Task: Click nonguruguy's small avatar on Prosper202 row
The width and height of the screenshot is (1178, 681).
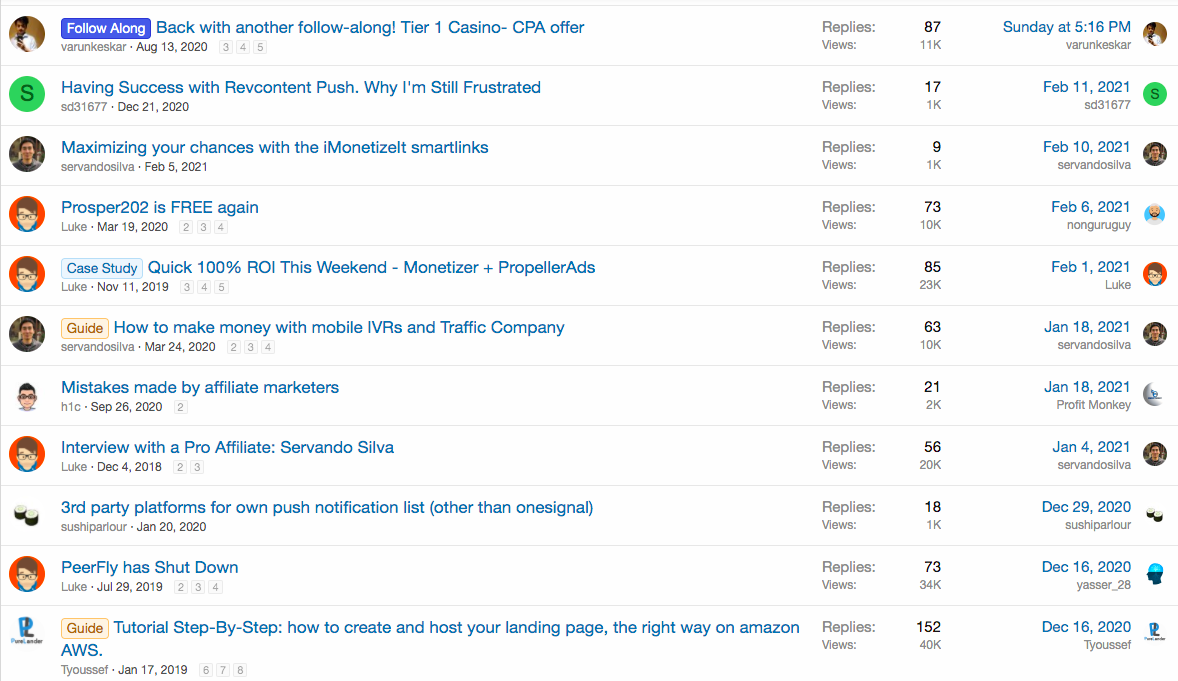Action: click(1155, 214)
